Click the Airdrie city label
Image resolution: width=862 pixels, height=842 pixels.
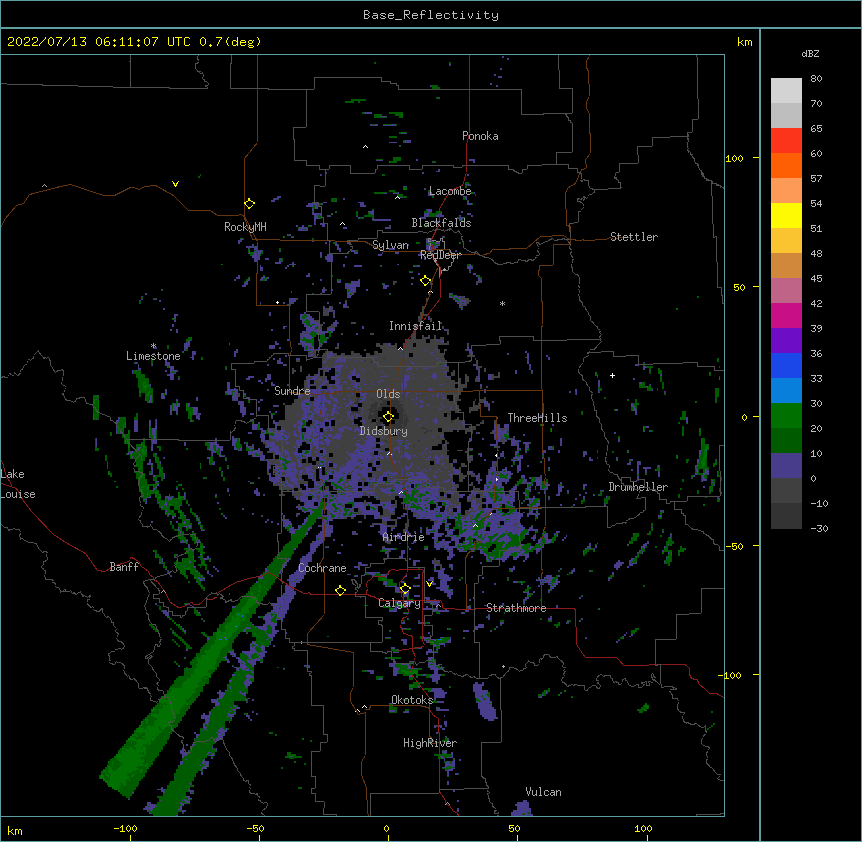click(403, 537)
